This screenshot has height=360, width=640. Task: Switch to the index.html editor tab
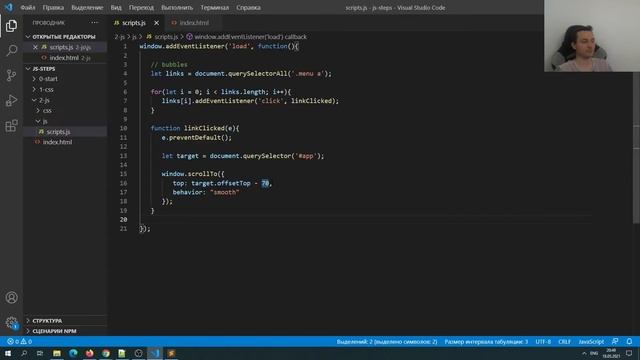point(193,23)
